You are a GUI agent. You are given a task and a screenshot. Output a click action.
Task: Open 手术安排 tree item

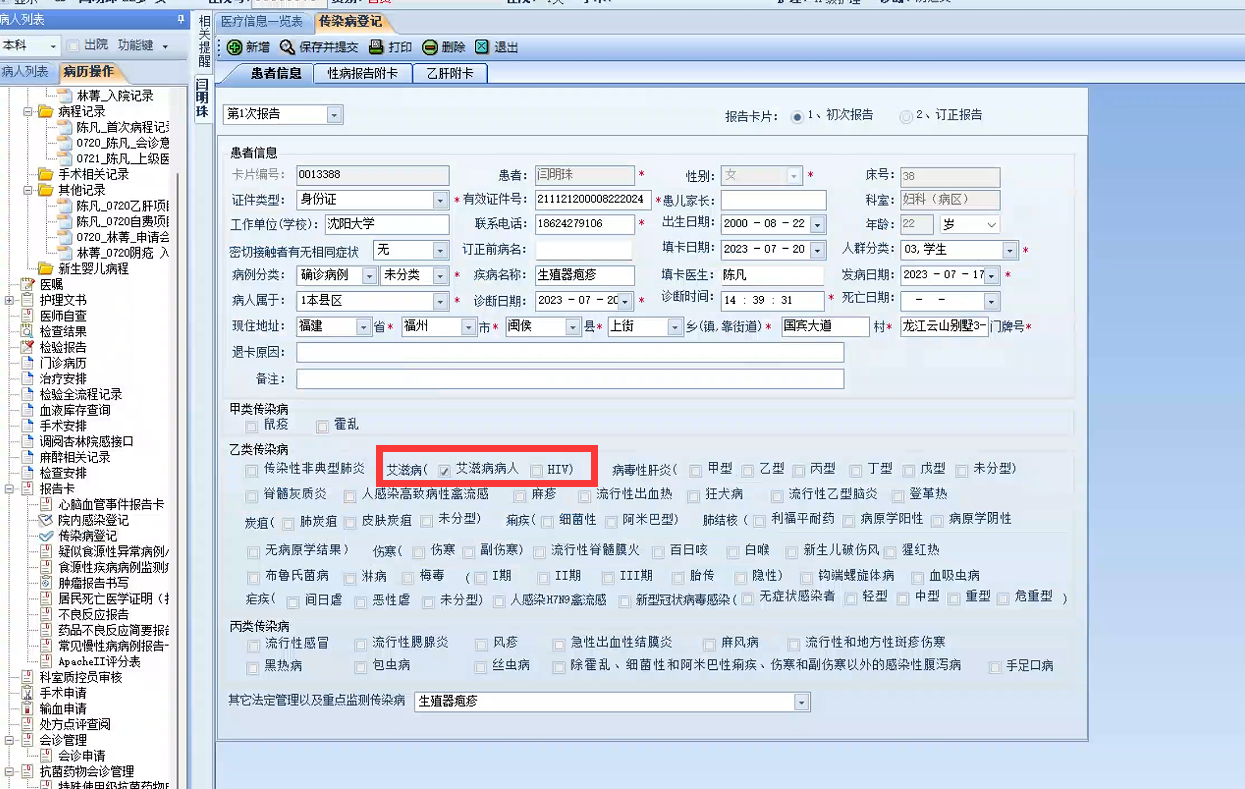coord(63,426)
